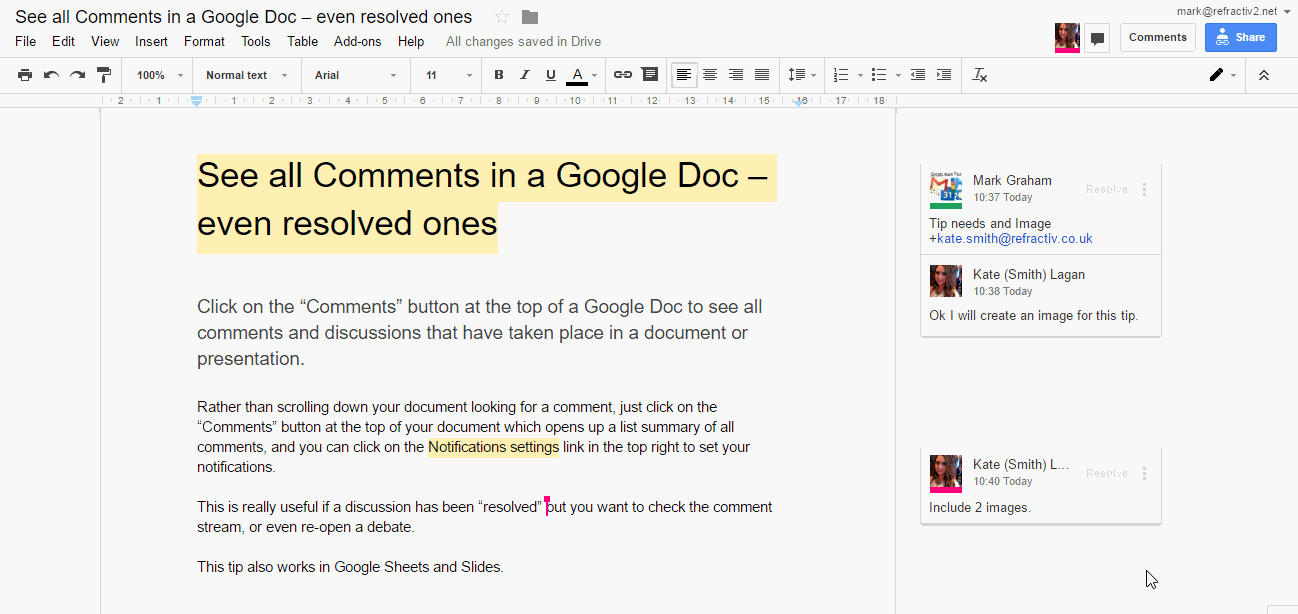
Task: Apply a bulleted list
Action: coord(879,75)
